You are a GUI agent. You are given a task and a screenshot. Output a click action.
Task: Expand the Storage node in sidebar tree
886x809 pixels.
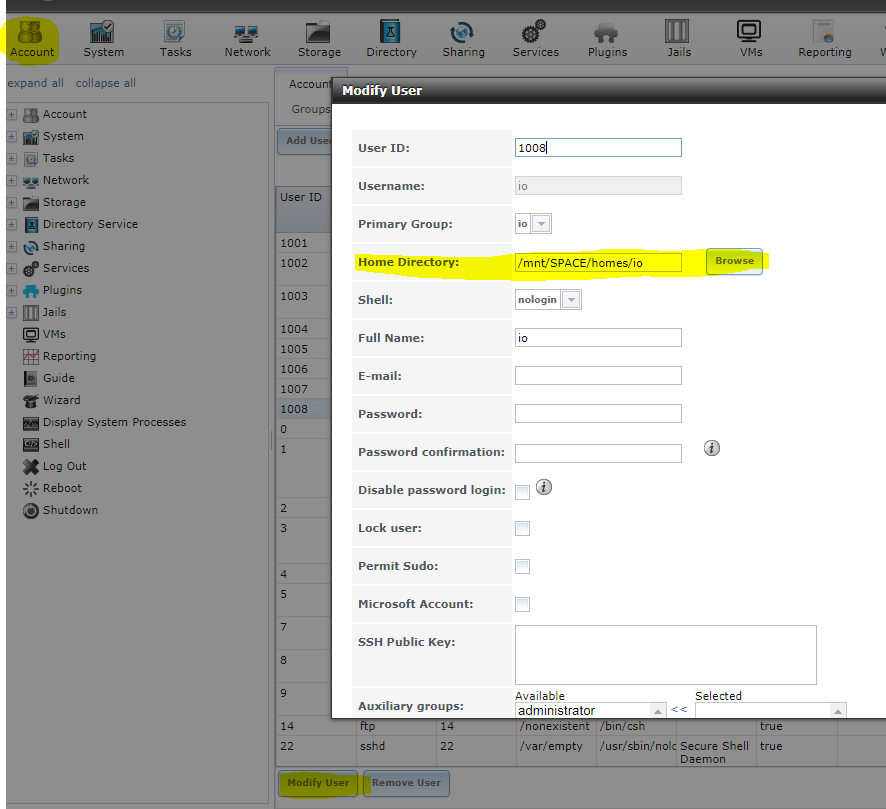(12, 202)
